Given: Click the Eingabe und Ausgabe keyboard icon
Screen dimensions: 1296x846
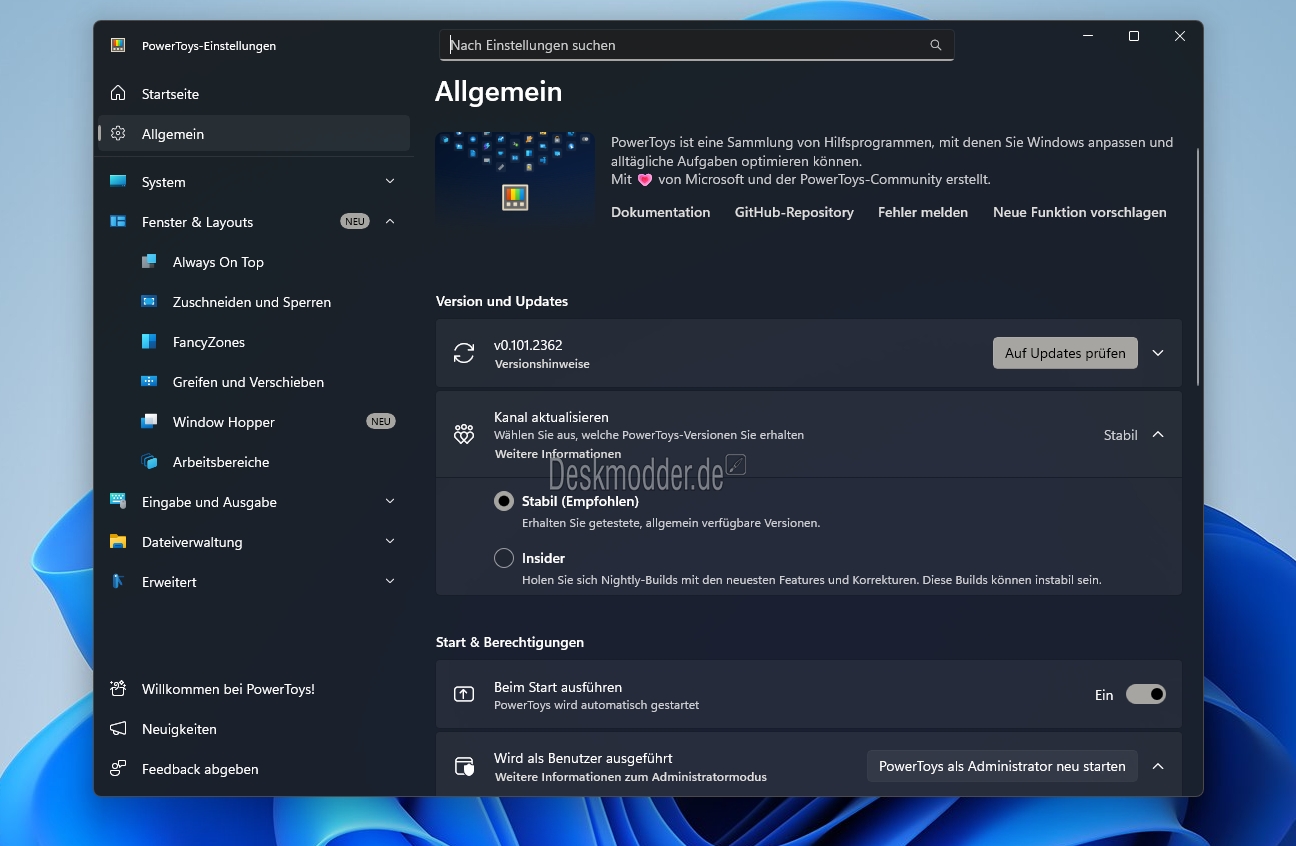Looking at the screenshot, I should pos(118,502).
